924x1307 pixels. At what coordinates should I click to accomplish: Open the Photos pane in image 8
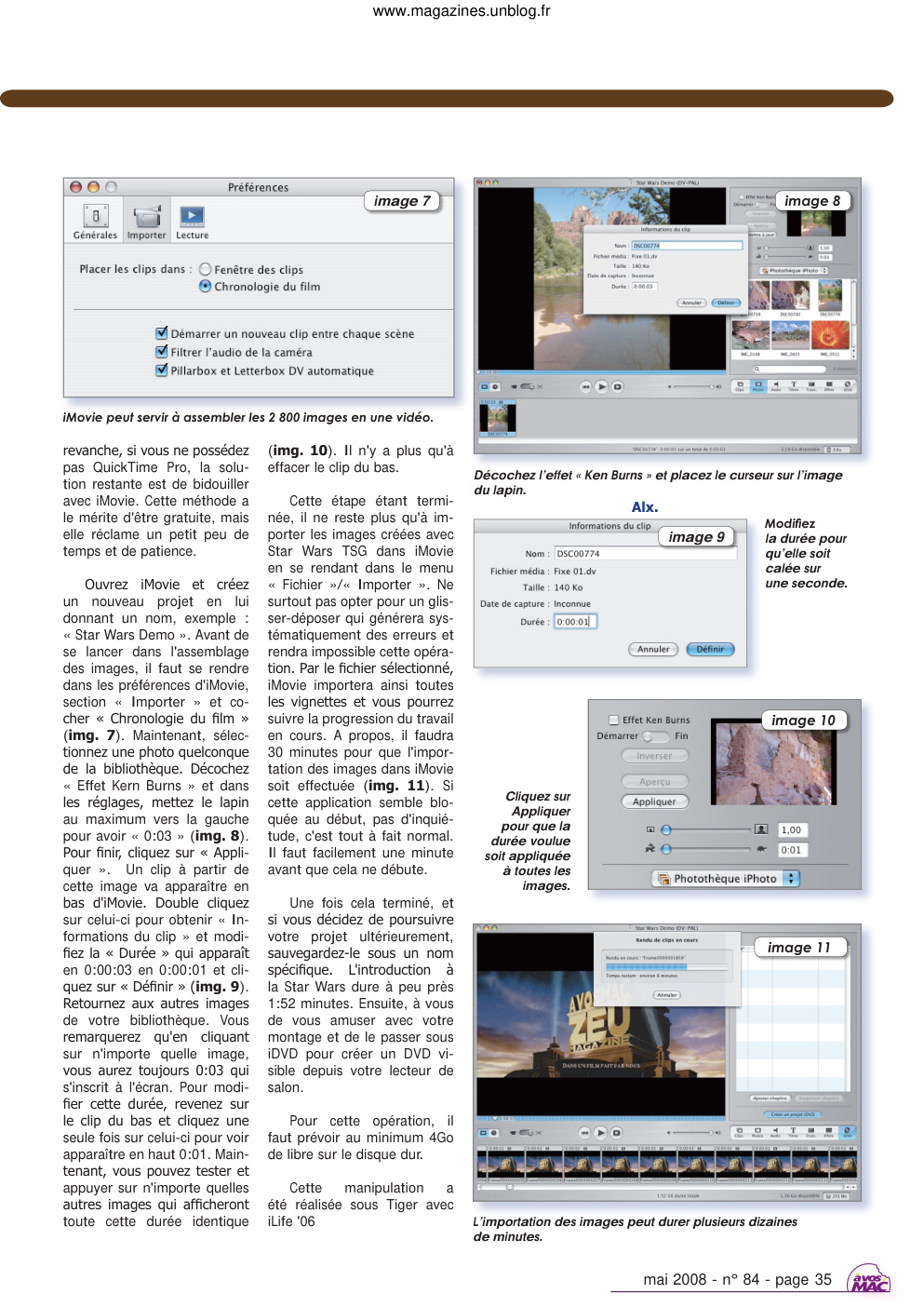tap(758, 385)
